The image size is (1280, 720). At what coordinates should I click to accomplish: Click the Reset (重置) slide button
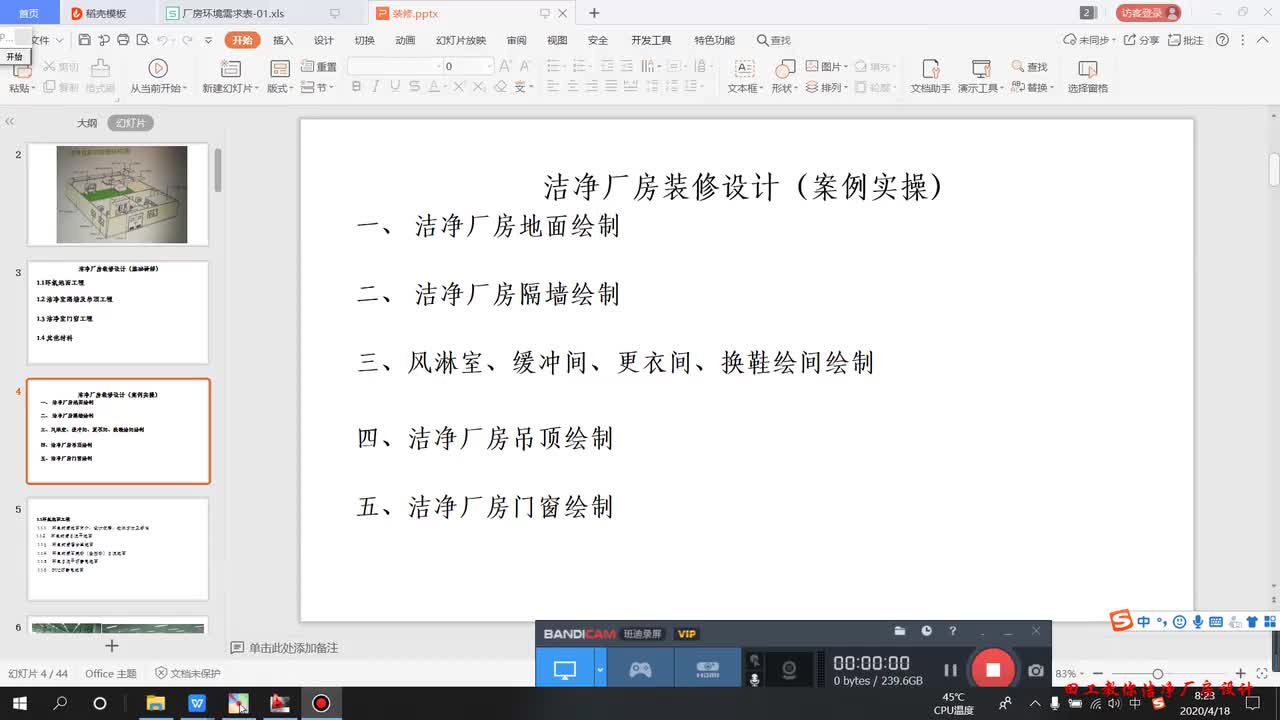click(319, 67)
